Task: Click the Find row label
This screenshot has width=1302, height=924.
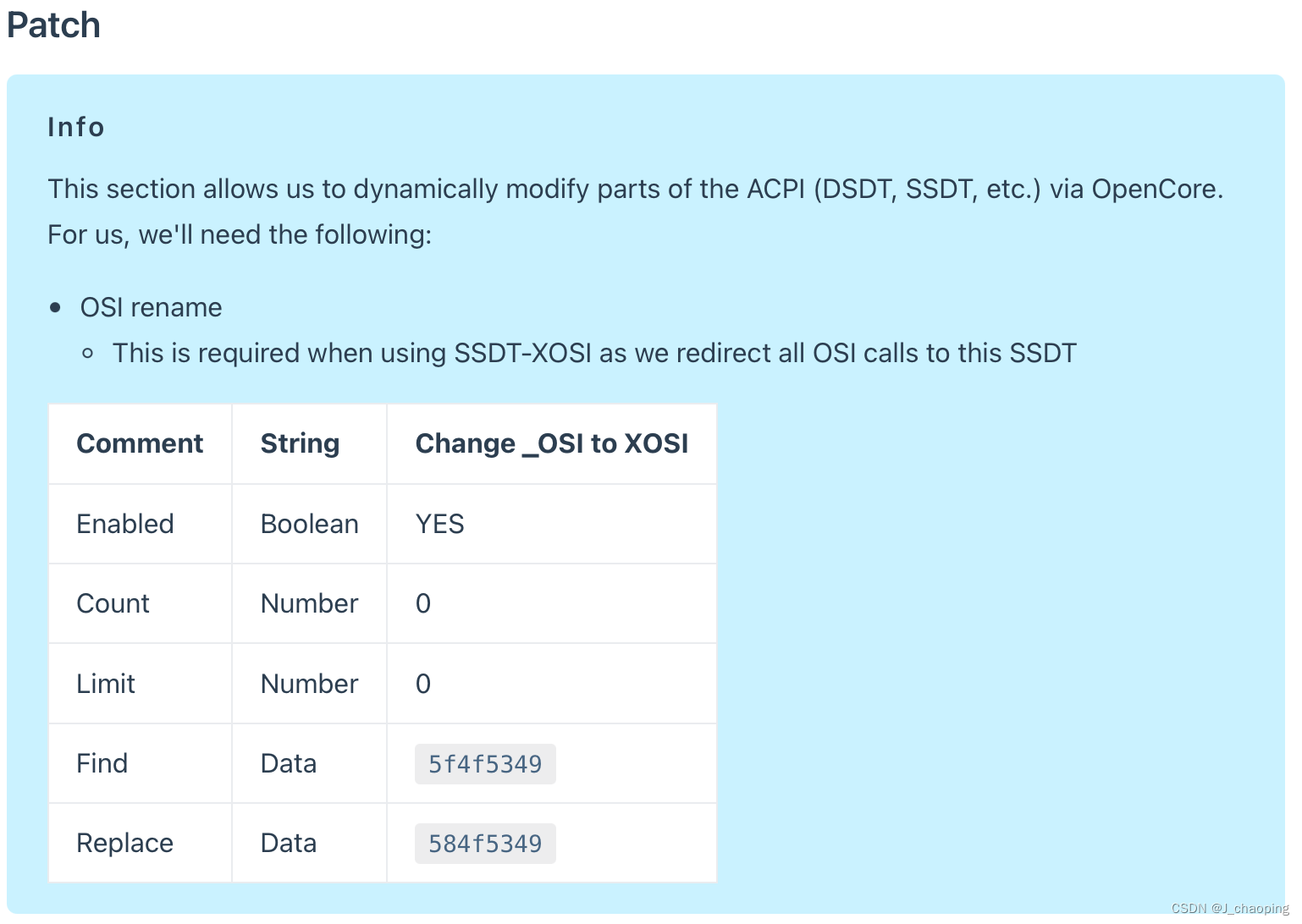Action: 102,763
